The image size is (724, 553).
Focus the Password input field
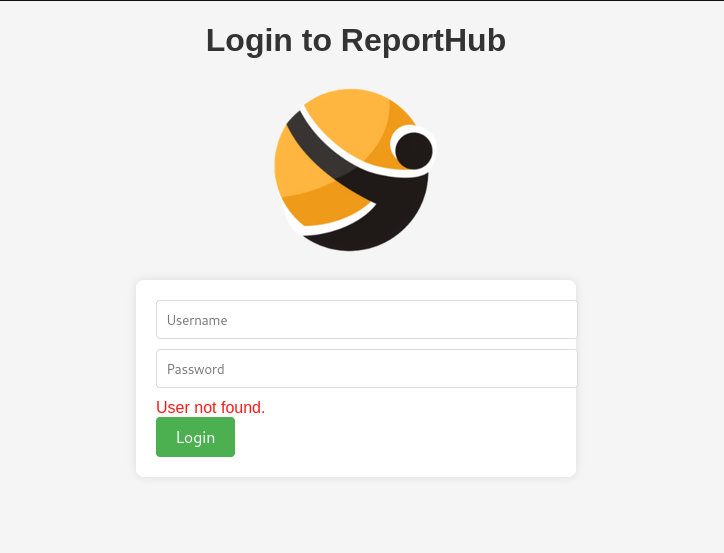(x=367, y=368)
